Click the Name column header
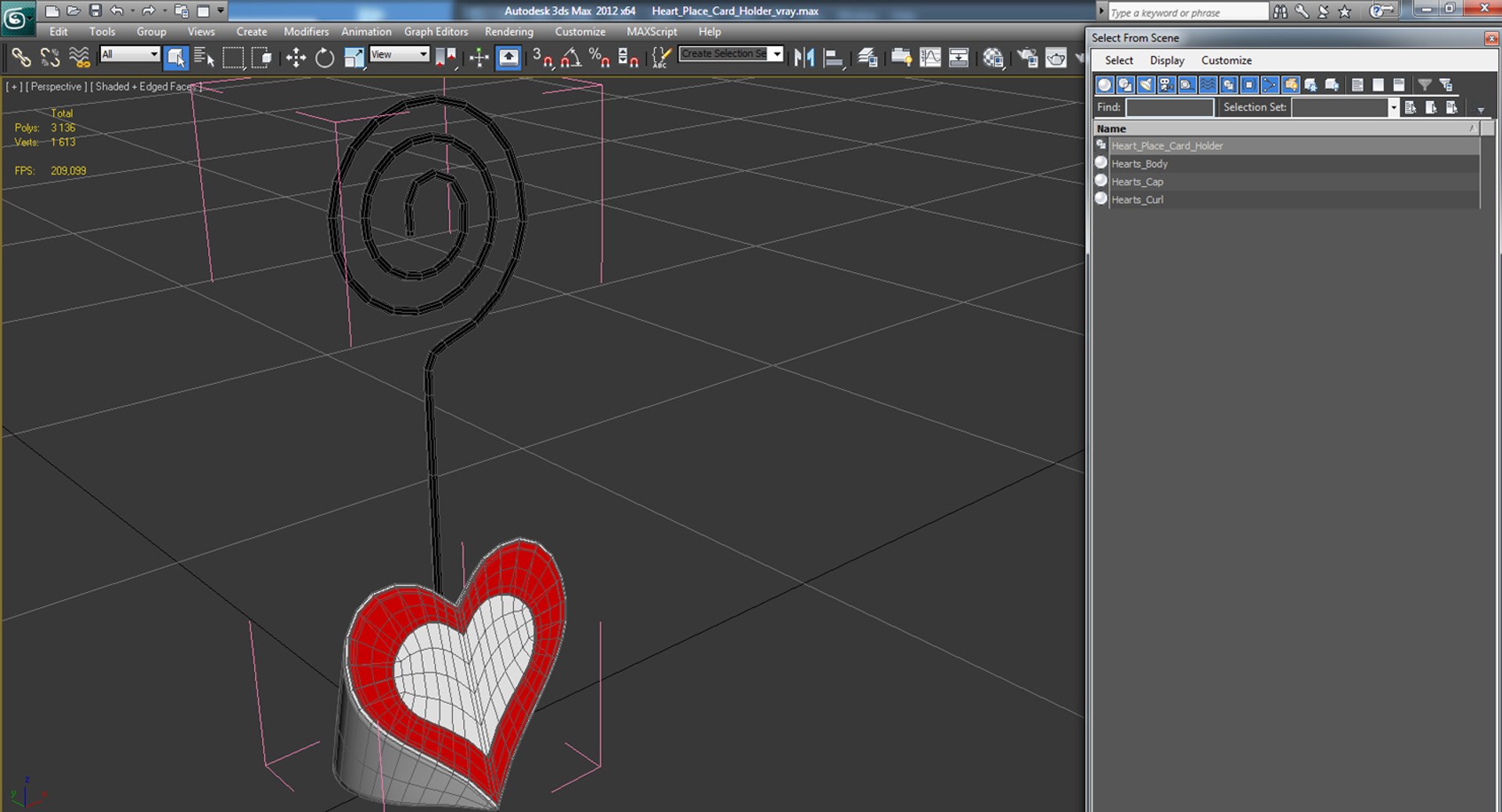1502x812 pixels. click(x=1286, y=128)
